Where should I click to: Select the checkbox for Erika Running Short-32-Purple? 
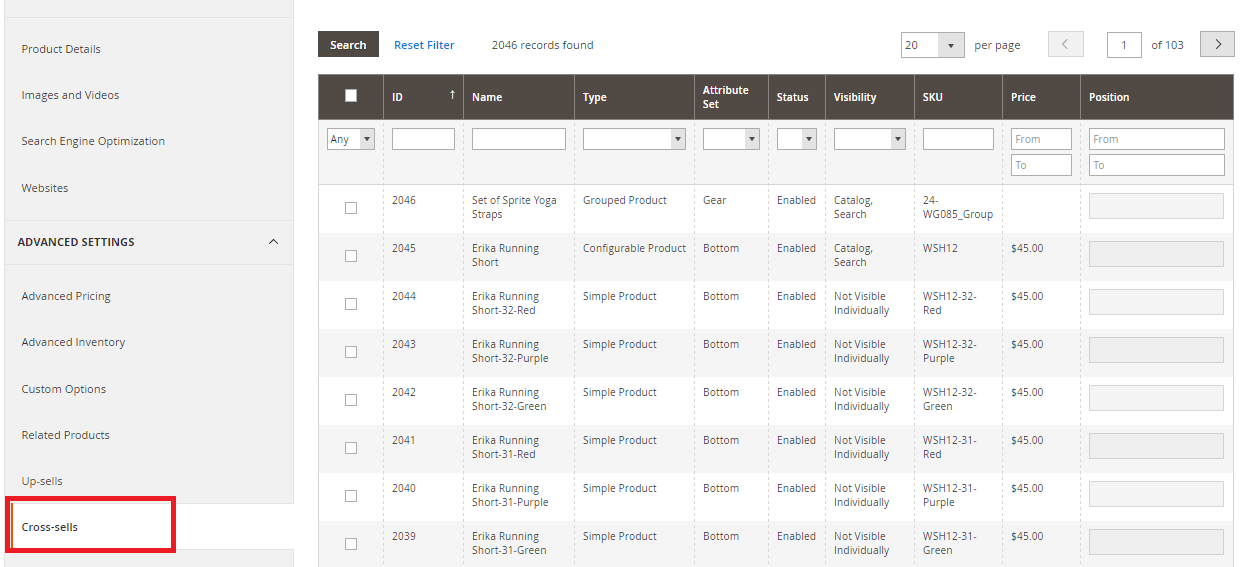(351, 352)
